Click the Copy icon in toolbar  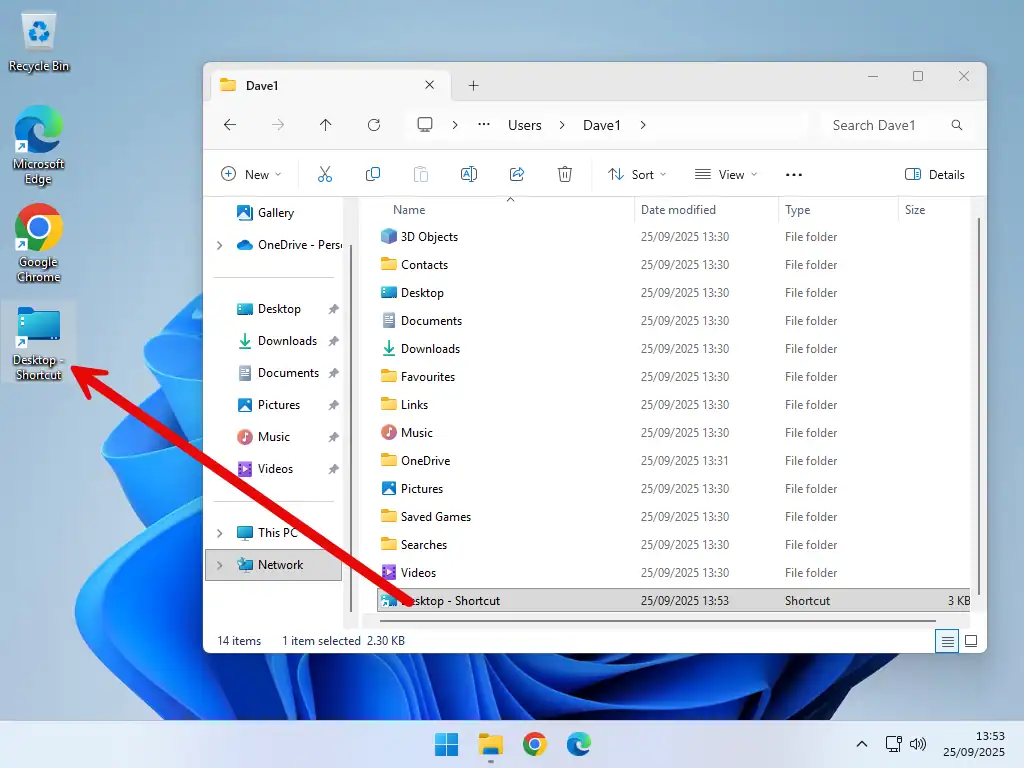pyautogui.click(x=373, y=174)
